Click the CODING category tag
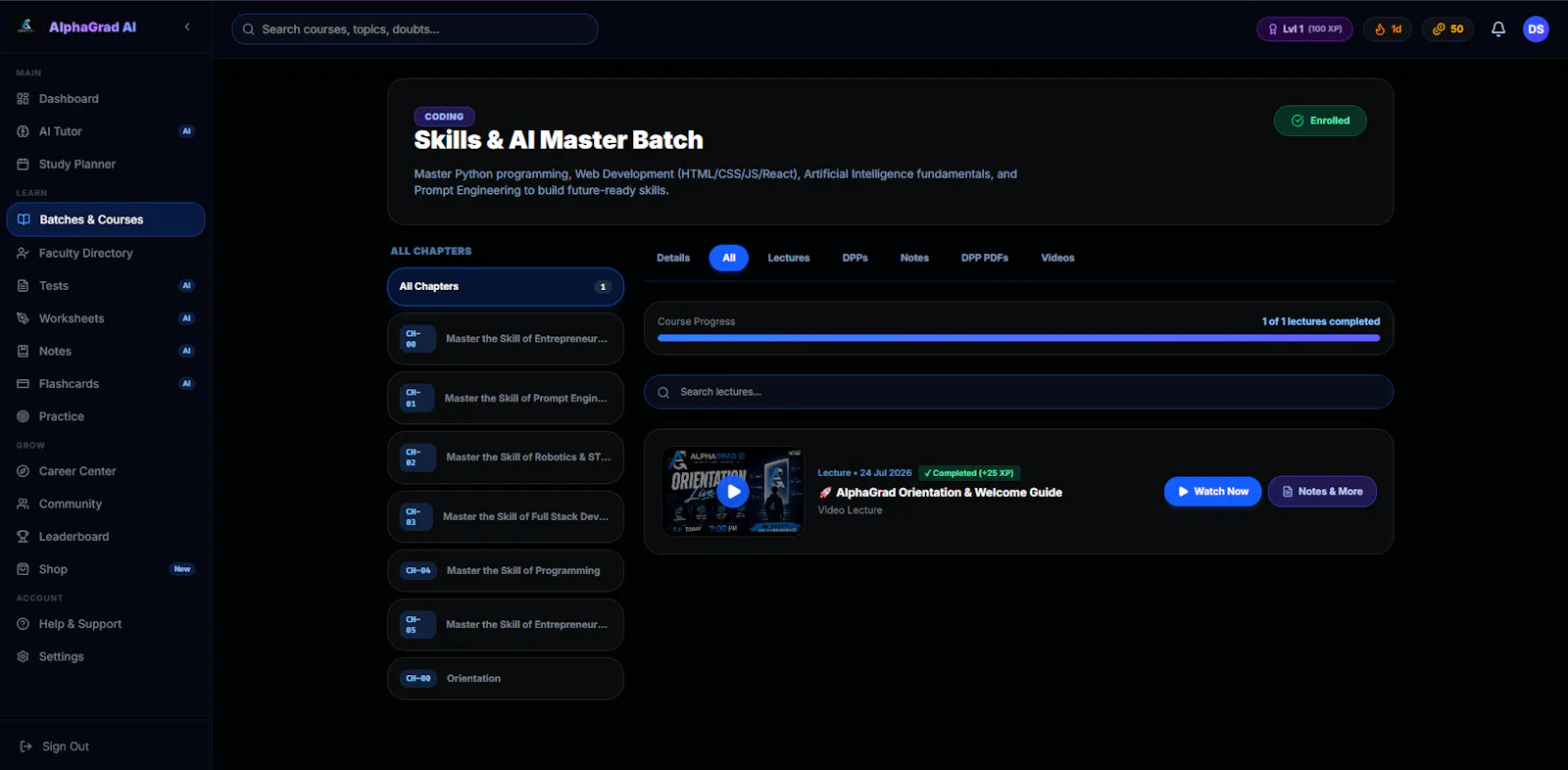The height and width of the screenshot is (770, 1568). click(444, 117)
